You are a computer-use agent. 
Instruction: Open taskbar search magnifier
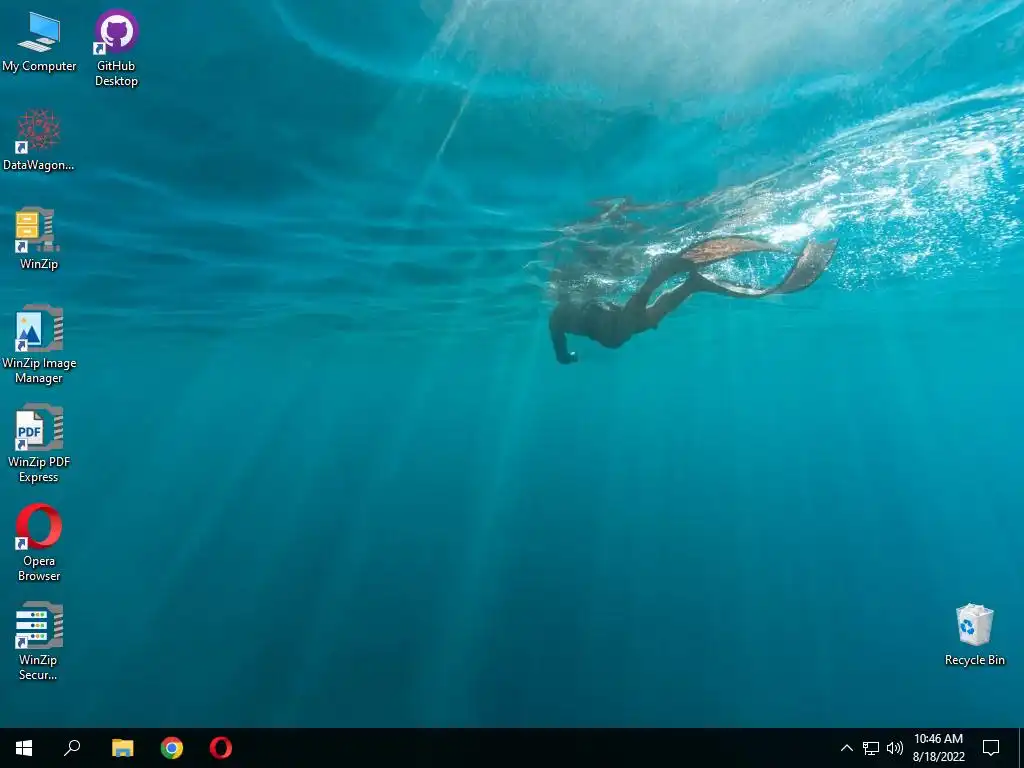pyautogui.click(x=72, y=748)
